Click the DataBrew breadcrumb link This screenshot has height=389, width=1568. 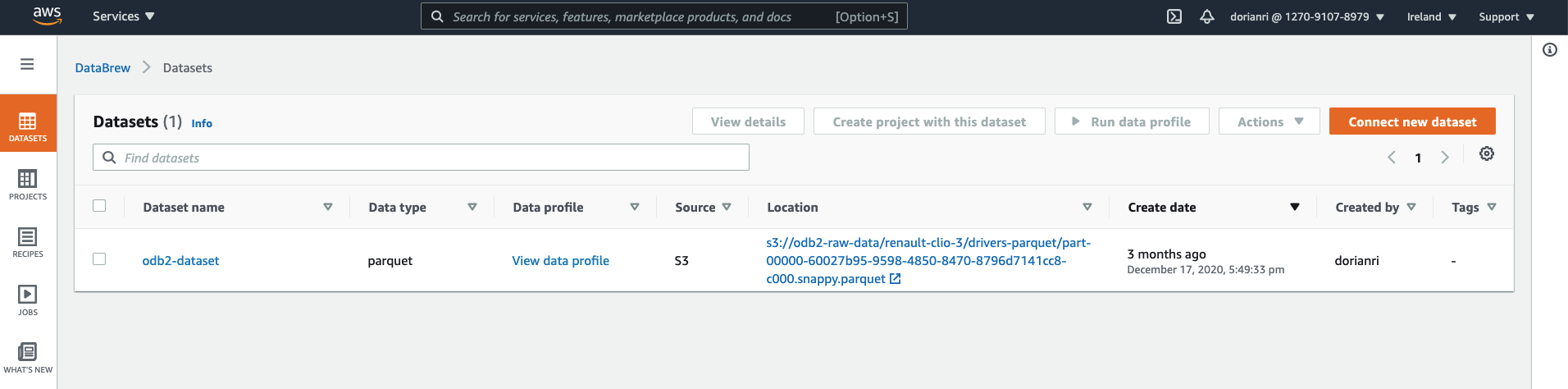103,68
